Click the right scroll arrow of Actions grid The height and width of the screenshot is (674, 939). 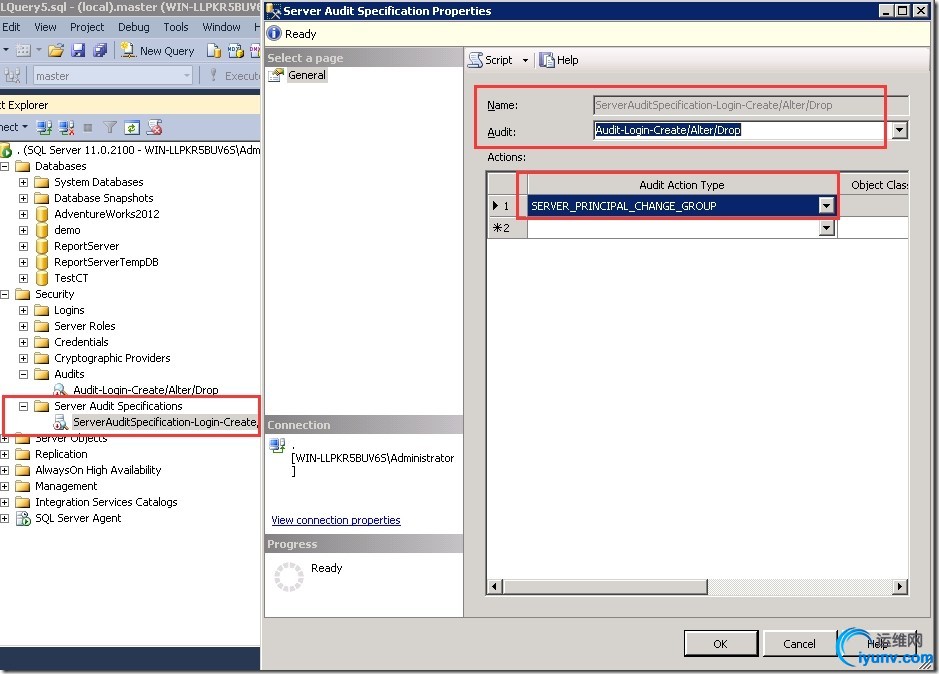pos(899,587)
